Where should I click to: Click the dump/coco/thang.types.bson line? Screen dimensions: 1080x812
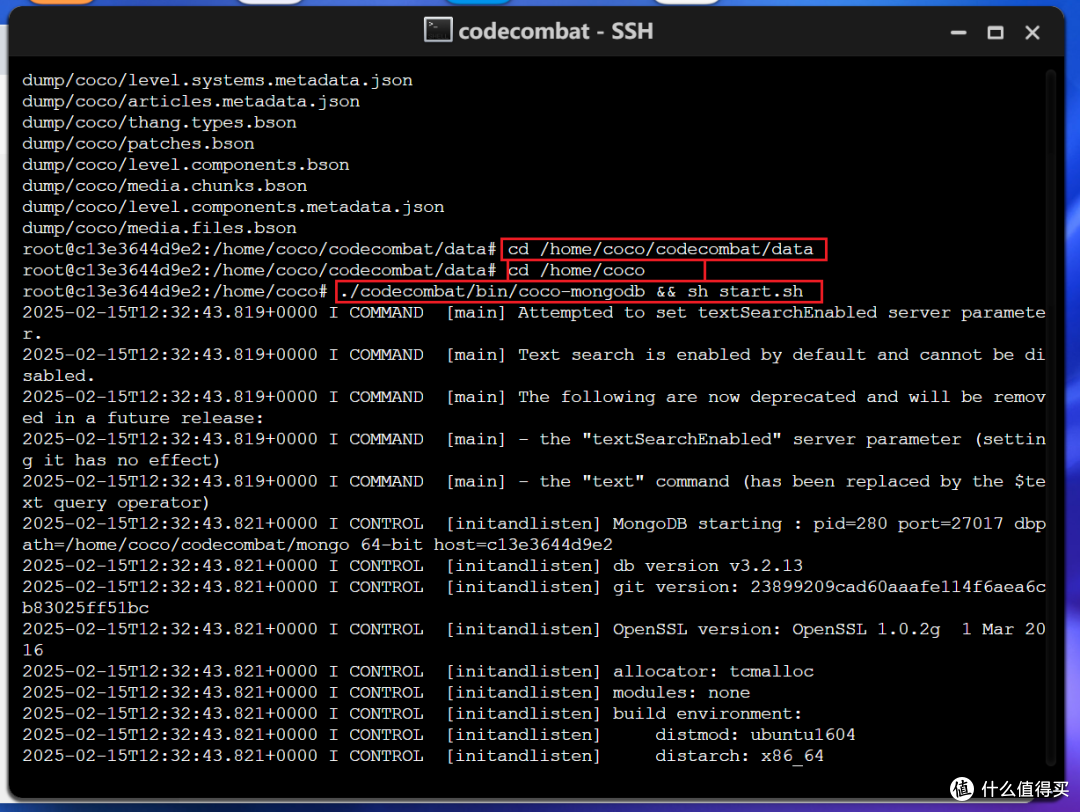click(x=159, y=122)
